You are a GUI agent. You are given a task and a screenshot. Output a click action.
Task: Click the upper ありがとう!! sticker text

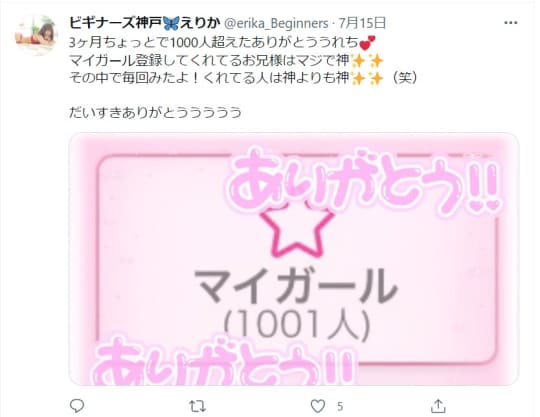(363, 183)
